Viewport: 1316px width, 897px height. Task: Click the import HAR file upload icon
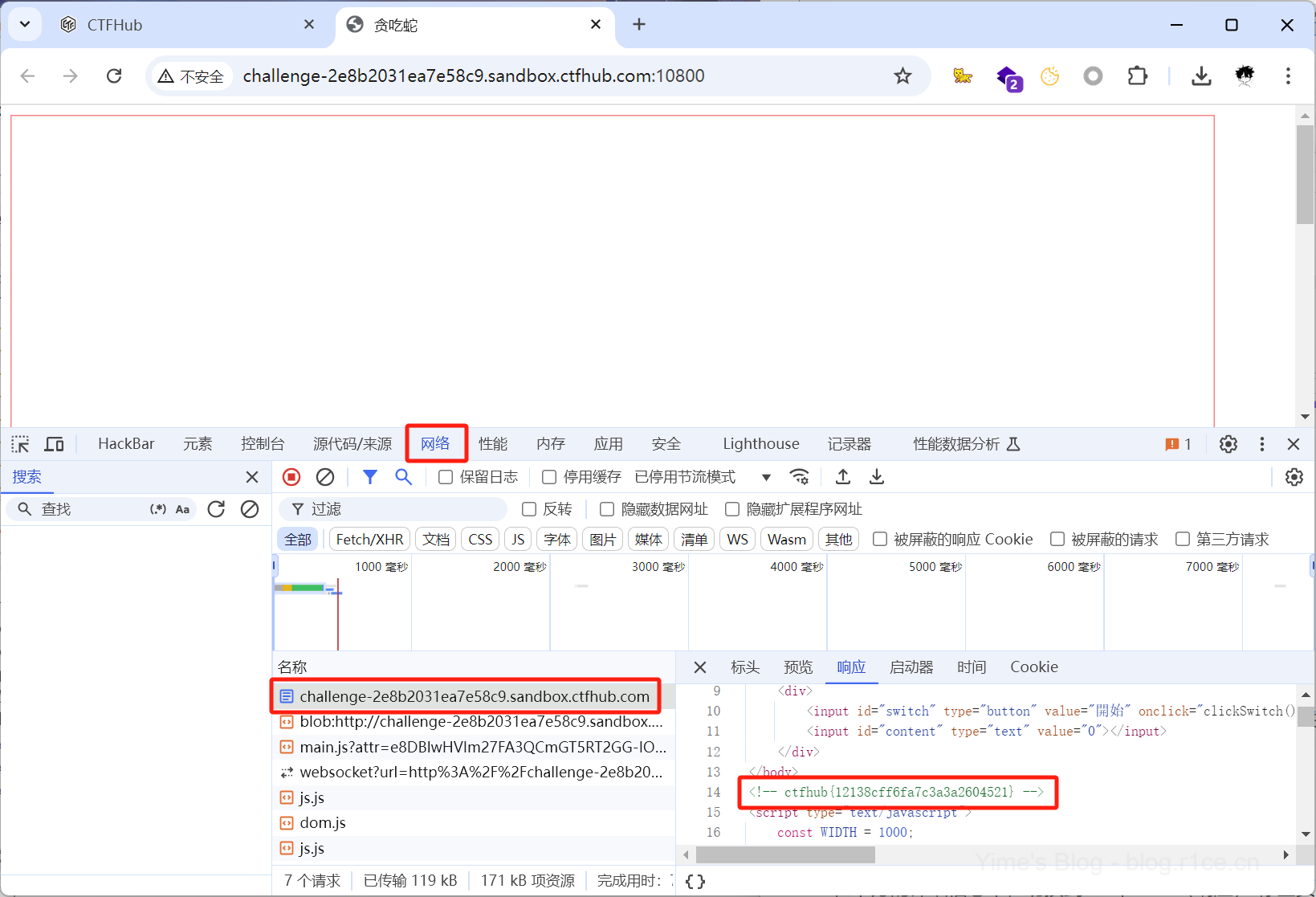[x=843, y=477]
